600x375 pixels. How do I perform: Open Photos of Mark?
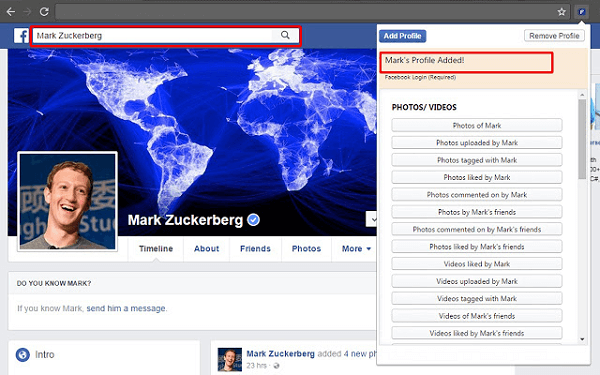477,126
